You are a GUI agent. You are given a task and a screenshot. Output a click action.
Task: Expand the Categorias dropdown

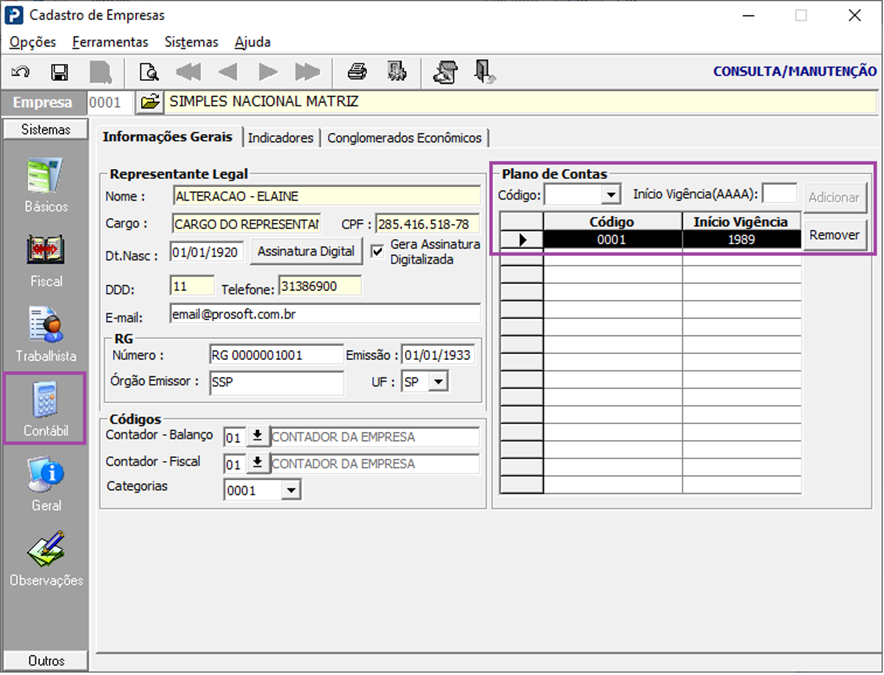(290, 490)
